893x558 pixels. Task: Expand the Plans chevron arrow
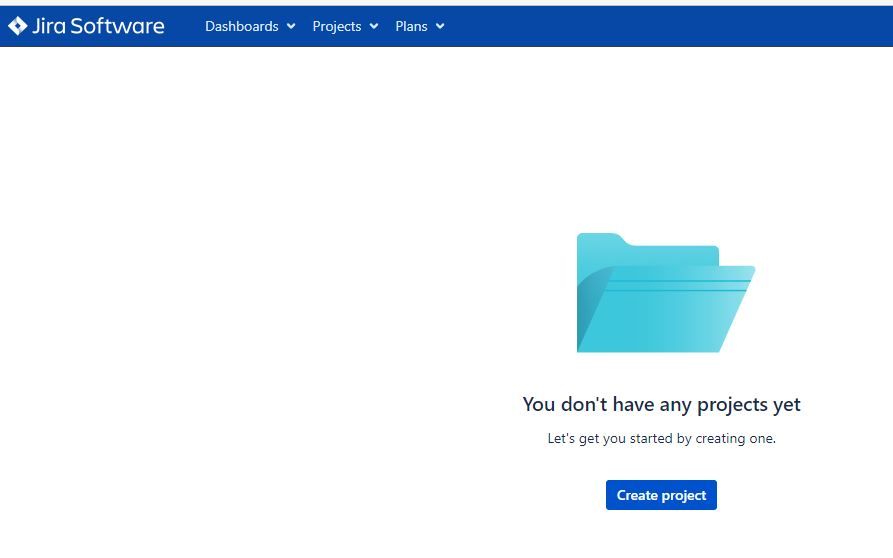(440, 26)
